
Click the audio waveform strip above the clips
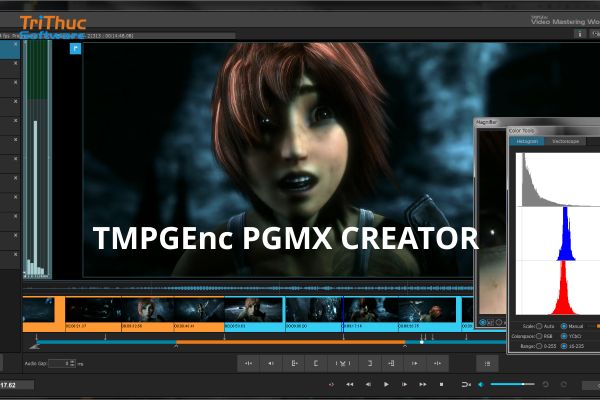pyautogui.click(x=248, y=288)
